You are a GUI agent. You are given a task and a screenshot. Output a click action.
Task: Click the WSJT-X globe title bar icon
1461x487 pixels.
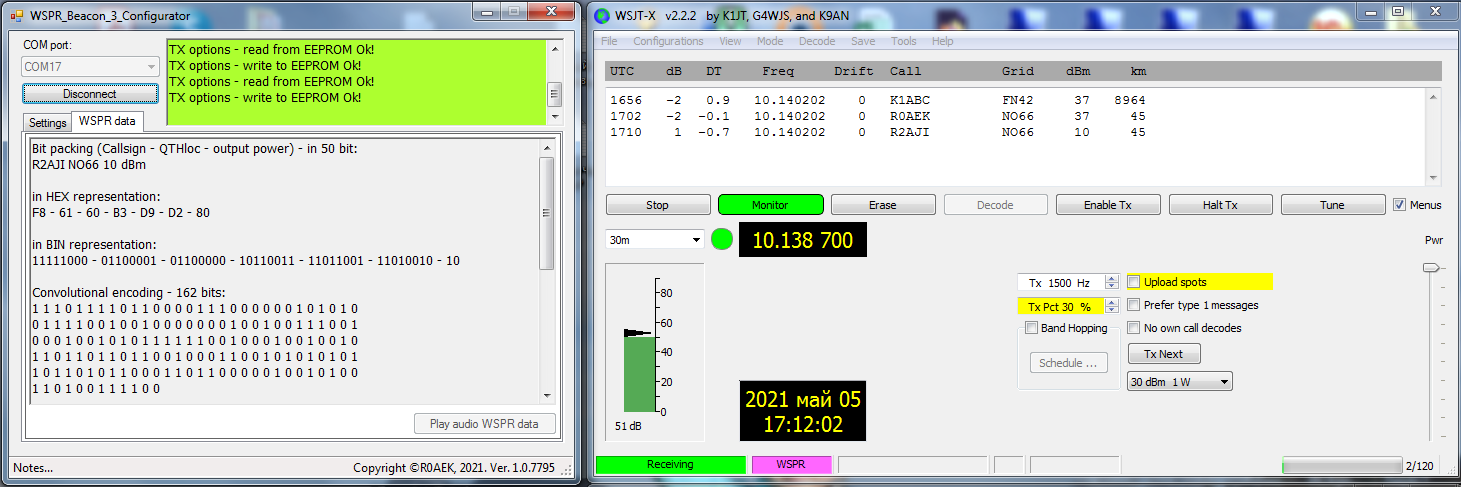pyautogui.click(x=603, y=15)
